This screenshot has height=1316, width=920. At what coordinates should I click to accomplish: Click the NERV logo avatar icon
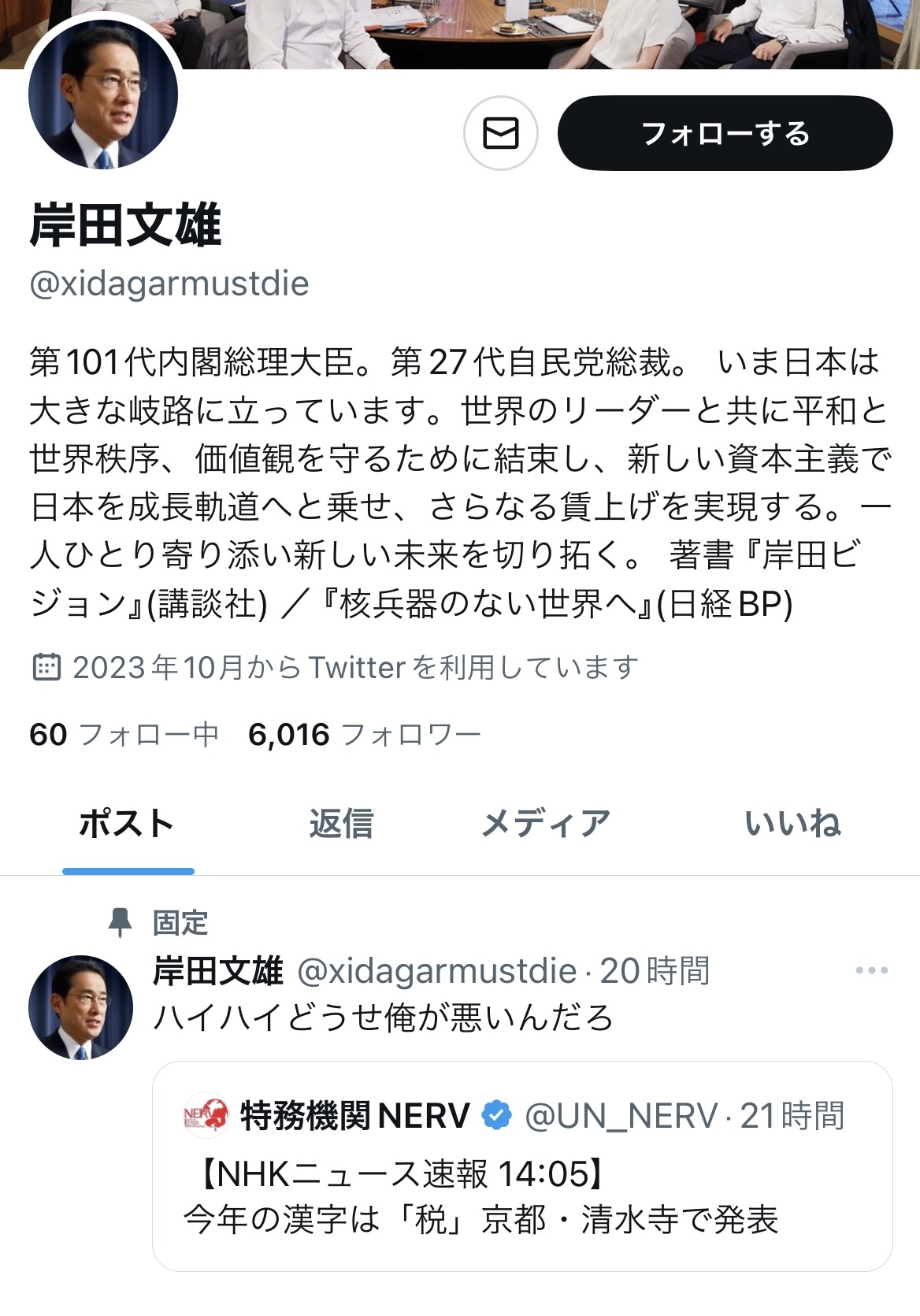click(x=206, y=1115)
